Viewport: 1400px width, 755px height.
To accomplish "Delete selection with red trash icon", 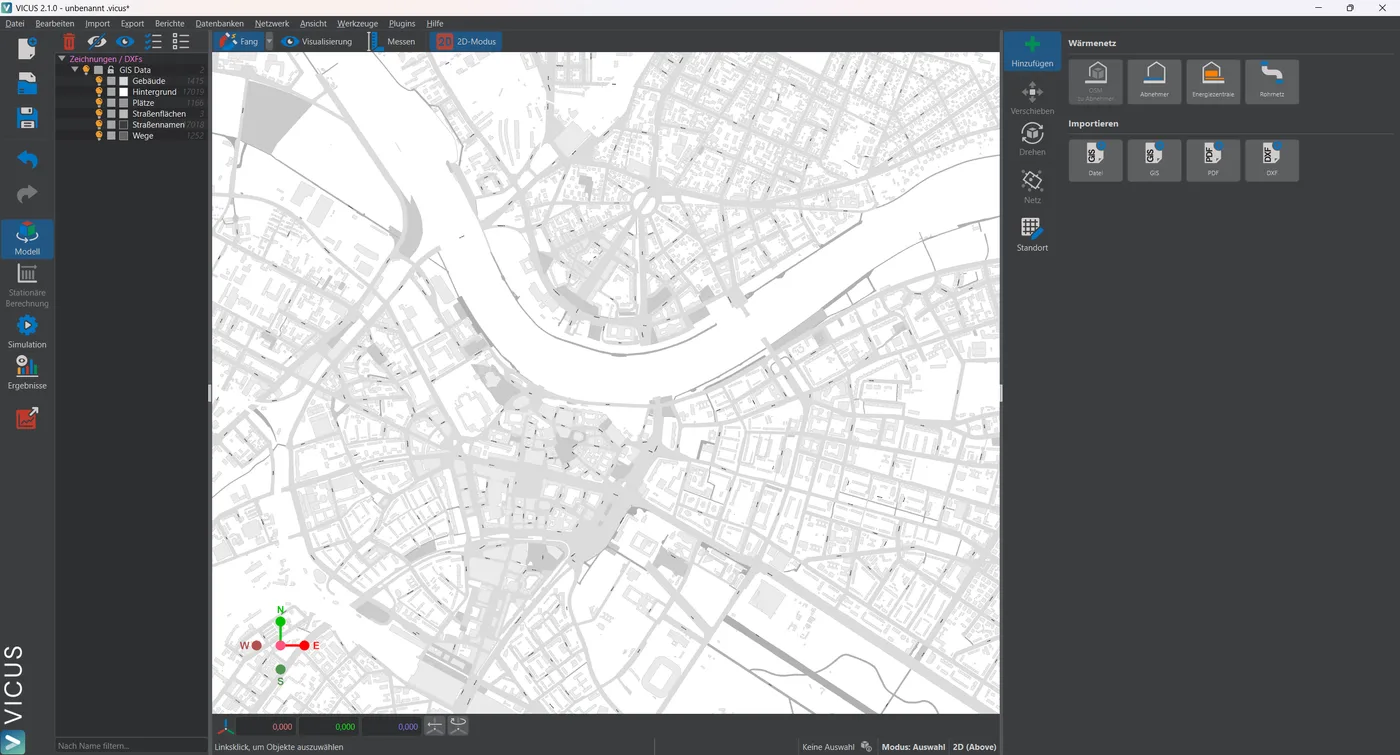I will tap(69, 42).
